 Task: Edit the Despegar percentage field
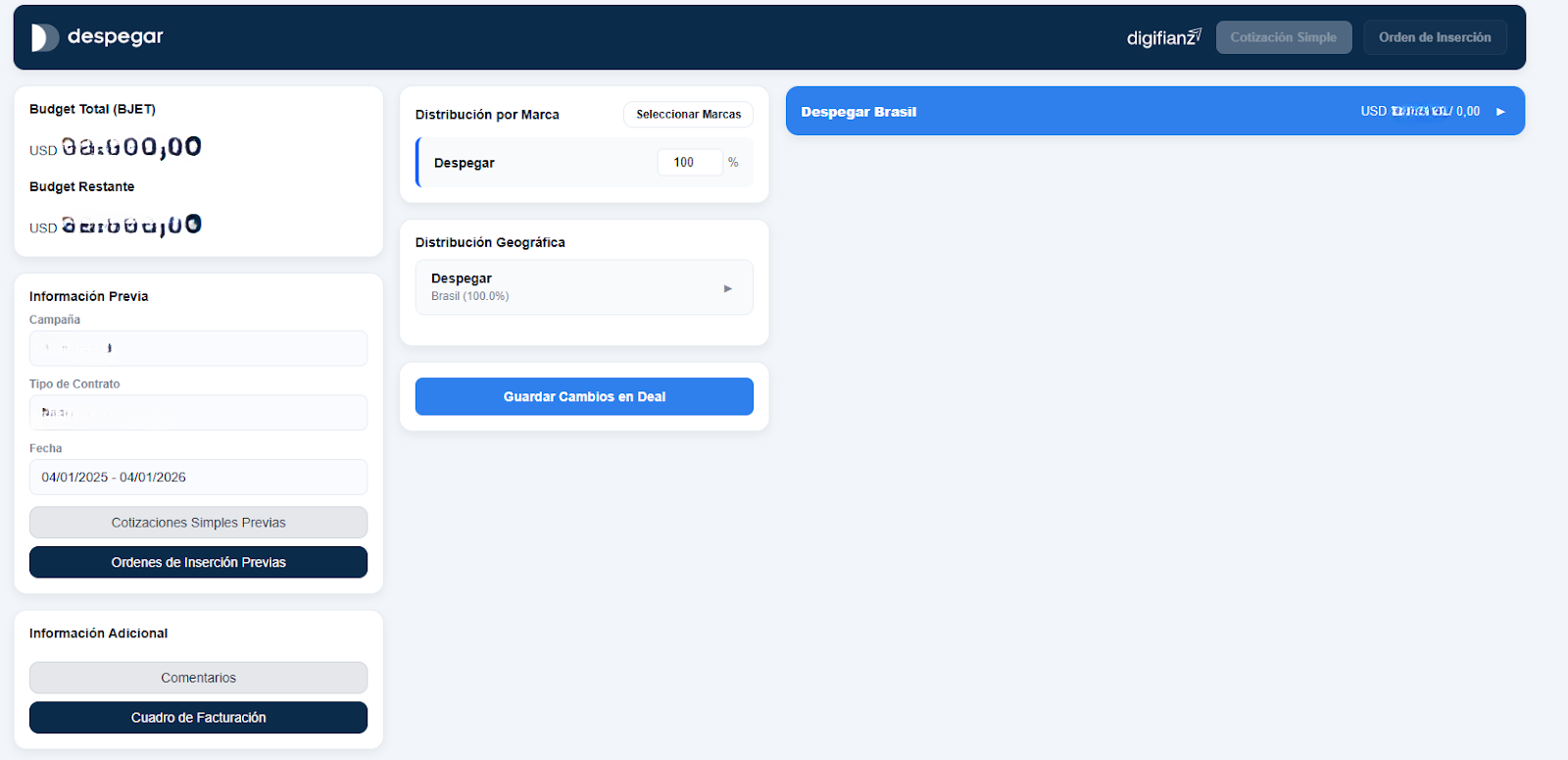coord(690,163)
